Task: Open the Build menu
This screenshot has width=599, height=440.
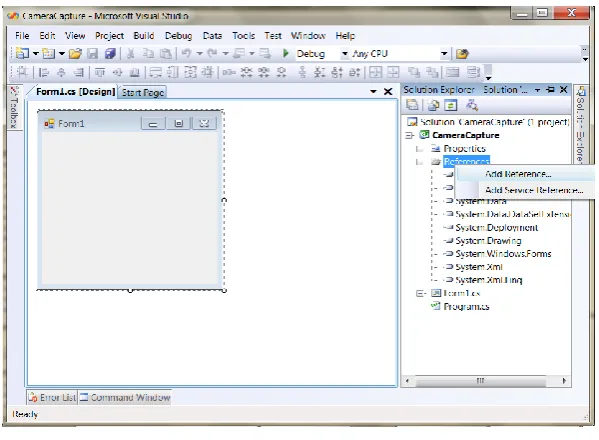Action: click(x=144, y=36)
